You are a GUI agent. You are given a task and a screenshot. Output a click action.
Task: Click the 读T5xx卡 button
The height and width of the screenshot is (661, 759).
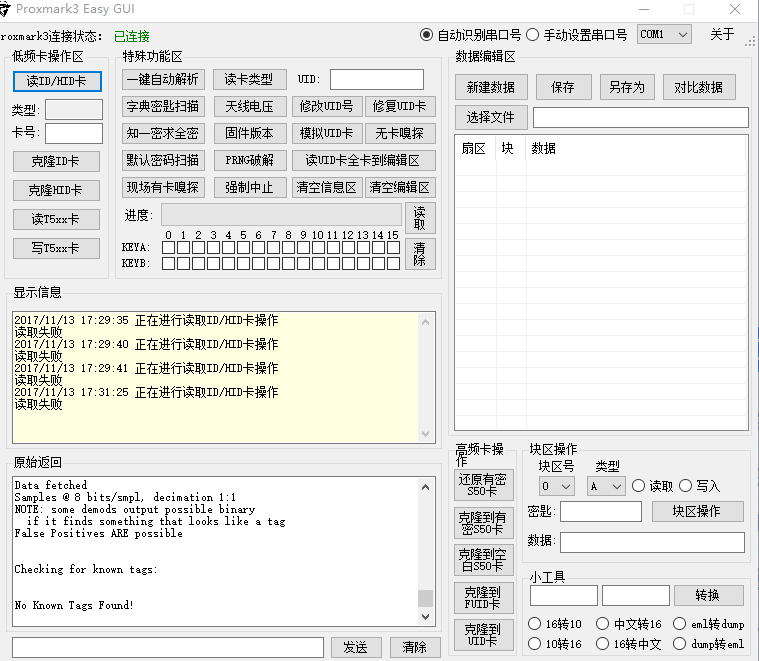point(56,219)
